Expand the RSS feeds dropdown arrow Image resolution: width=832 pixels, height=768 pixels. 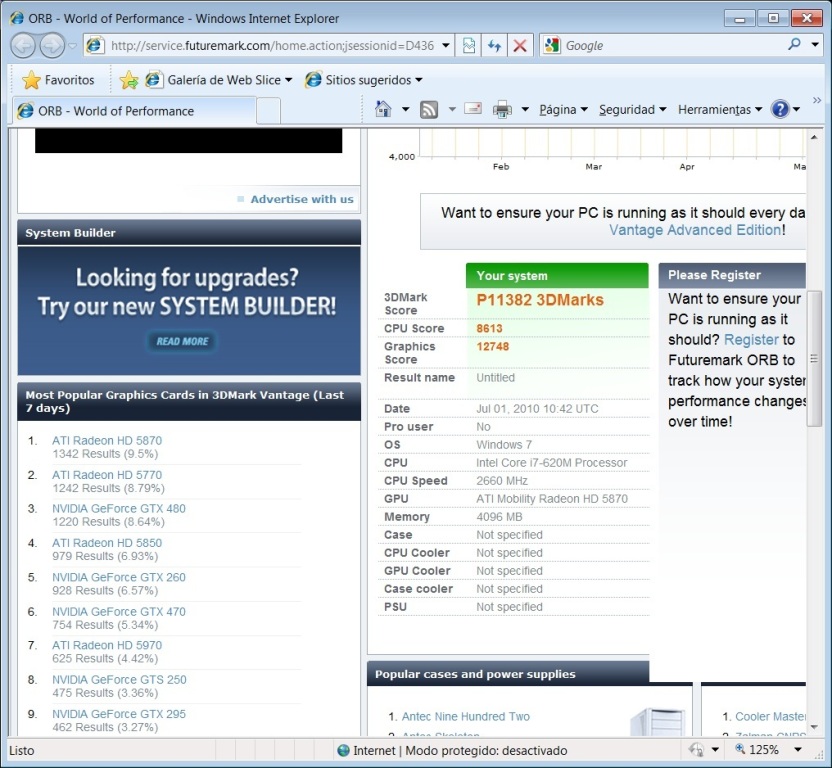coord(452,109)
